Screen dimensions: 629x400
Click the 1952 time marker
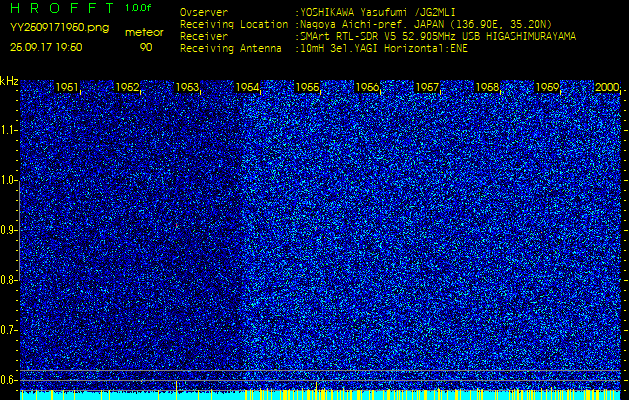[x=127, y=87]
